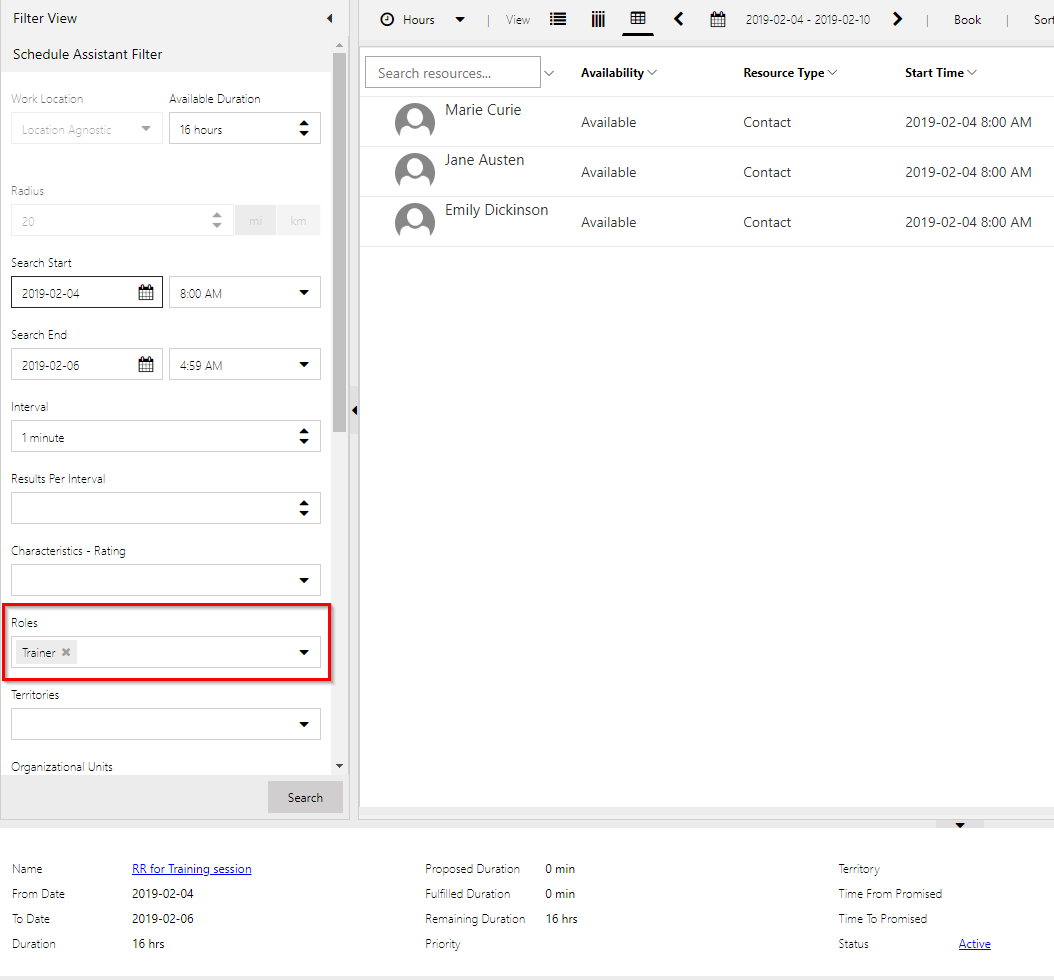Click the Search resources input field

[x=452, y=73]
